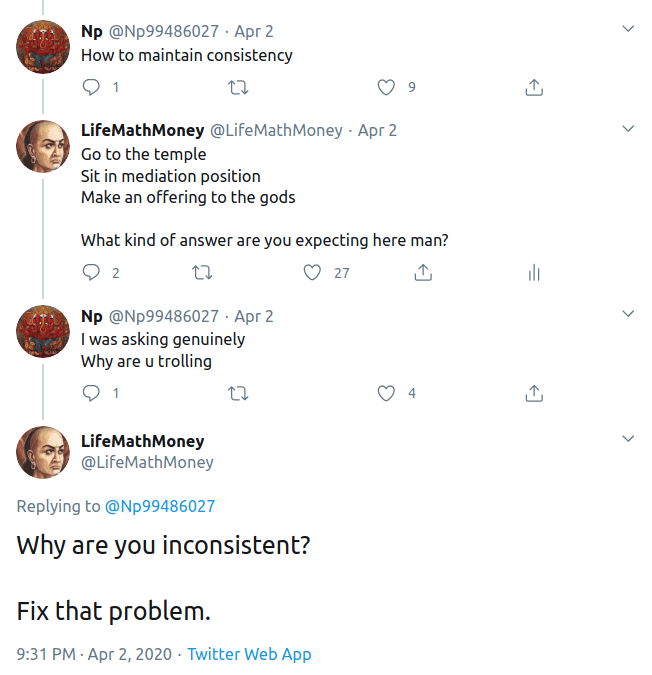Retweet the "I was asking genuinely" tweet
The image size is (652, 675).
[238, 394]
